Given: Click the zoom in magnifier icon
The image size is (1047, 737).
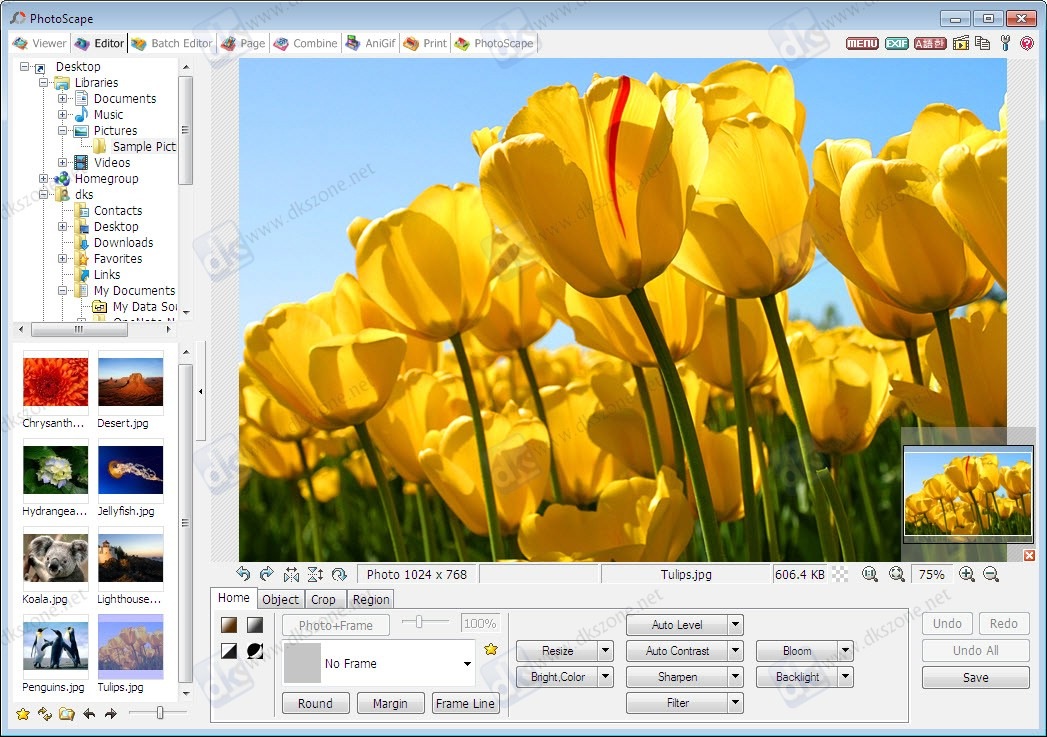Looking at the screenshot, I should coord(966,574).
